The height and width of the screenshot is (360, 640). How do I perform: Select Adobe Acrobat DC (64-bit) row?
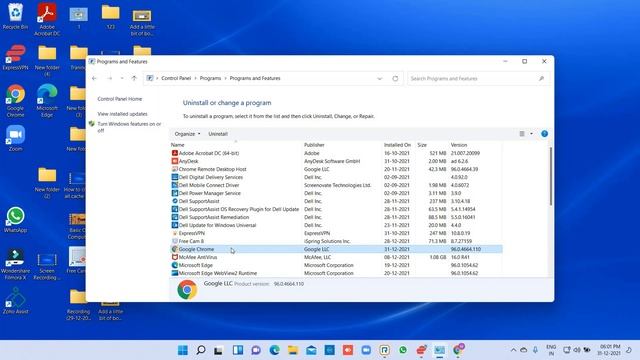tap(336, 153)
